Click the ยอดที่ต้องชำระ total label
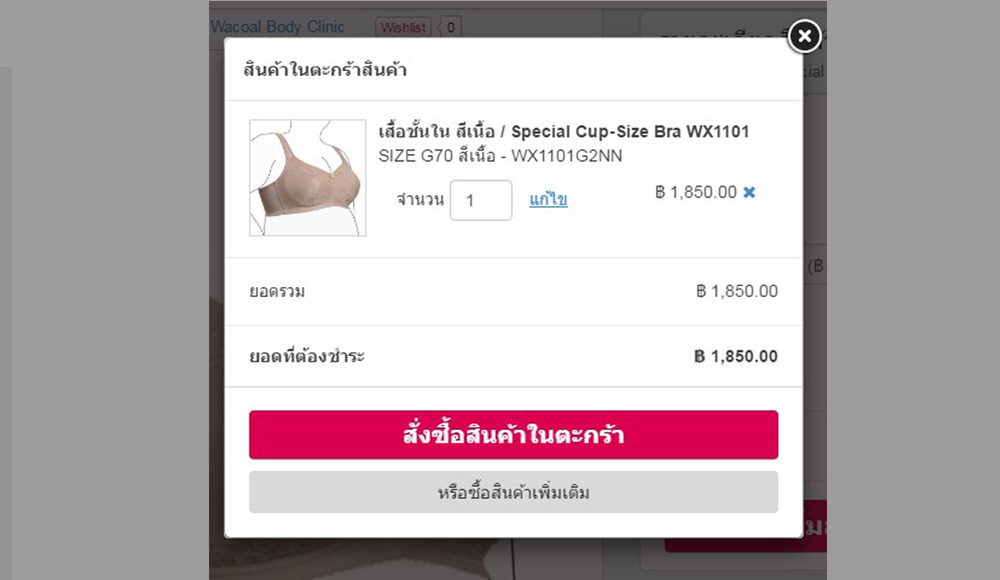Screen dimensions: 1000x580 pyautogui.click(x=307, y=356)
